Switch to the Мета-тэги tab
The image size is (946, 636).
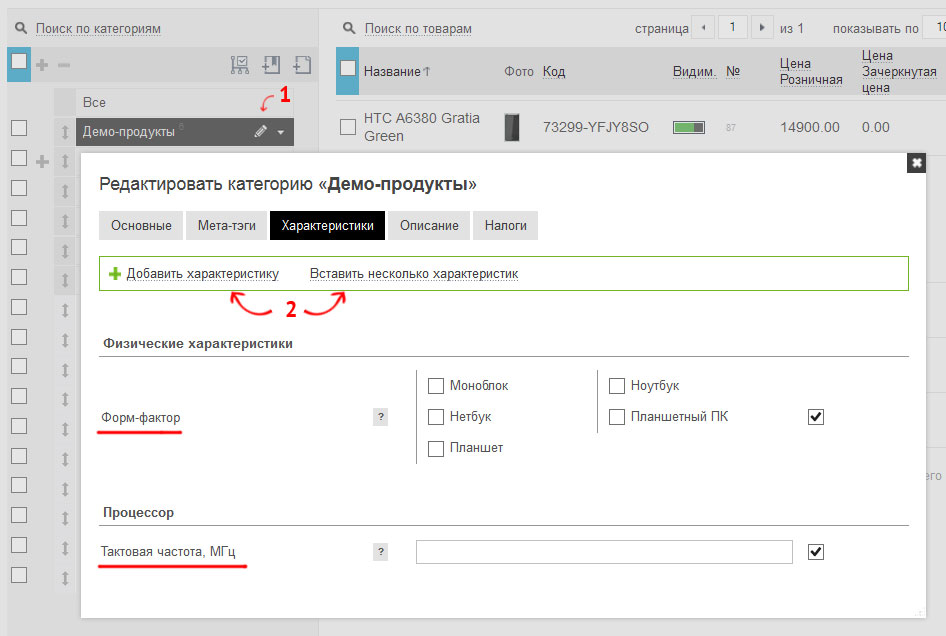pos(227,226)
